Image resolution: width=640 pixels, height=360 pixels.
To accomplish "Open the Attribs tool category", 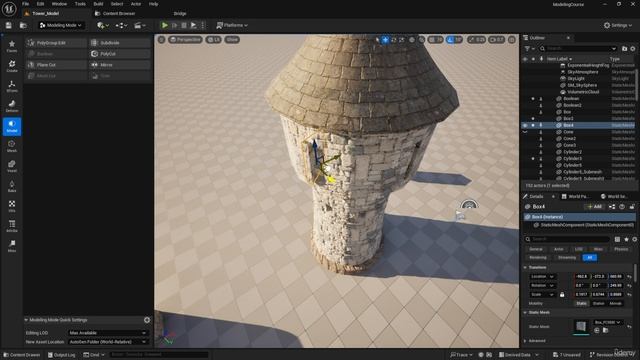I will (x=12, y=226).
